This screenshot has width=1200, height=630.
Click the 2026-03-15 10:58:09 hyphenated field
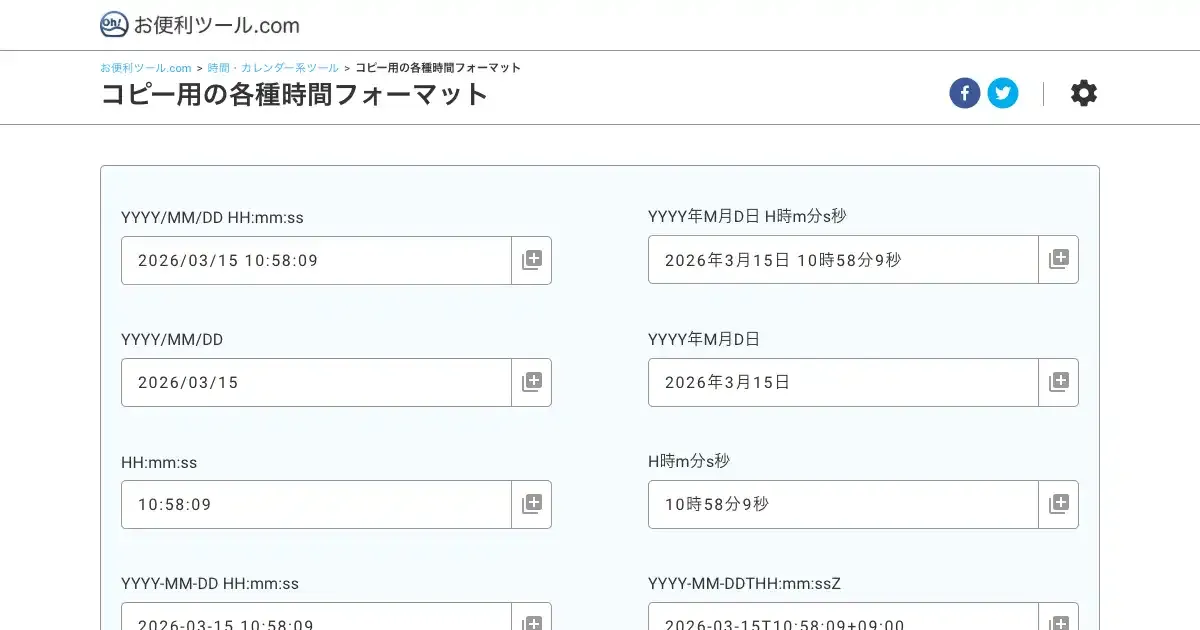[x=316, y=618]
